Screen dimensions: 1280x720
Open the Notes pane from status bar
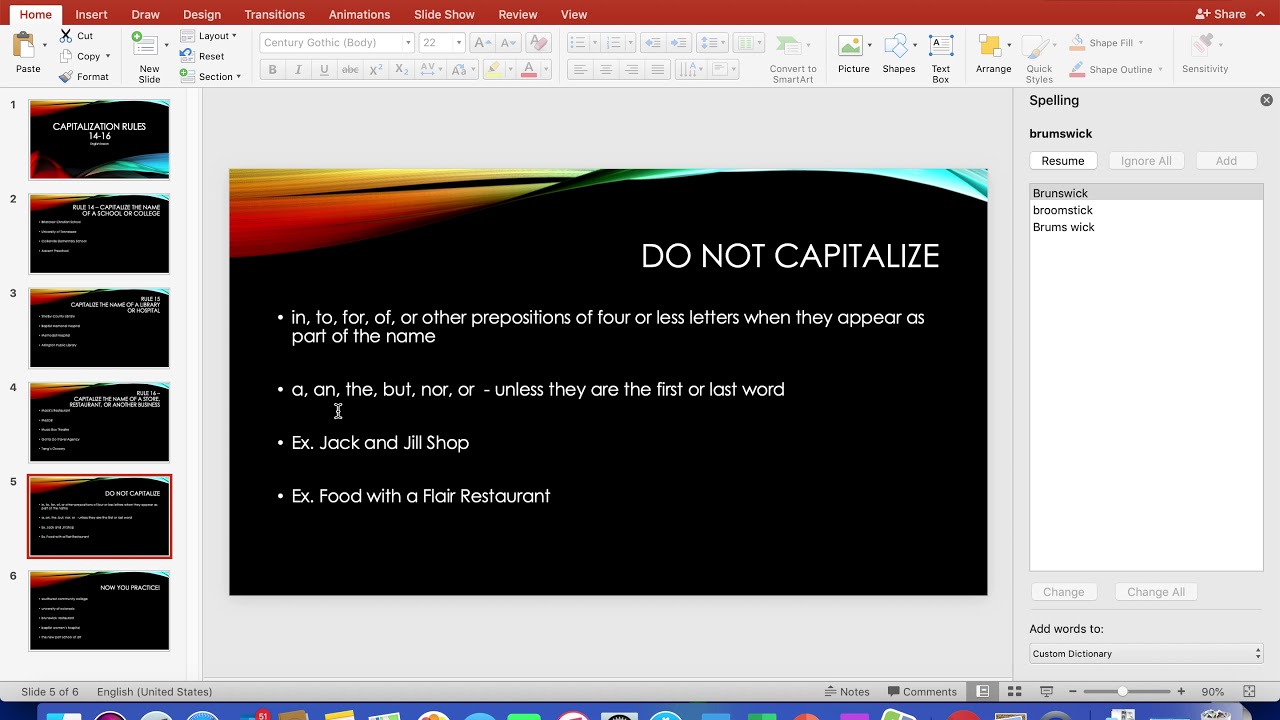click(847, 692)
